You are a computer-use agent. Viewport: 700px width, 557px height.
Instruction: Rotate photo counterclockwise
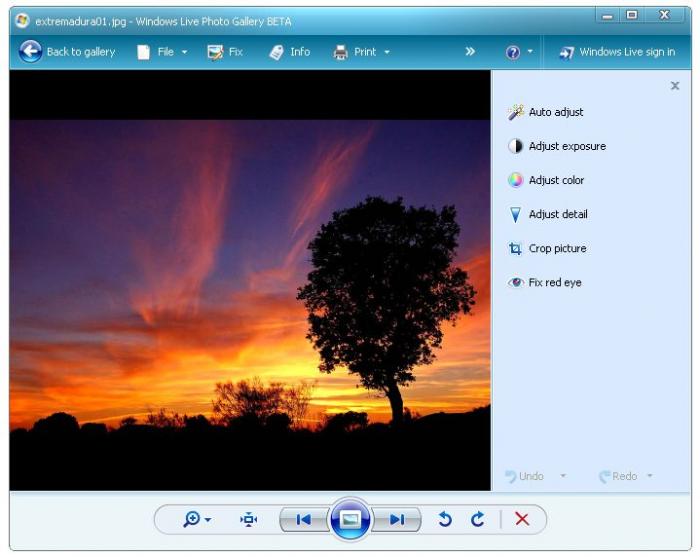click(x=445, y=520)
